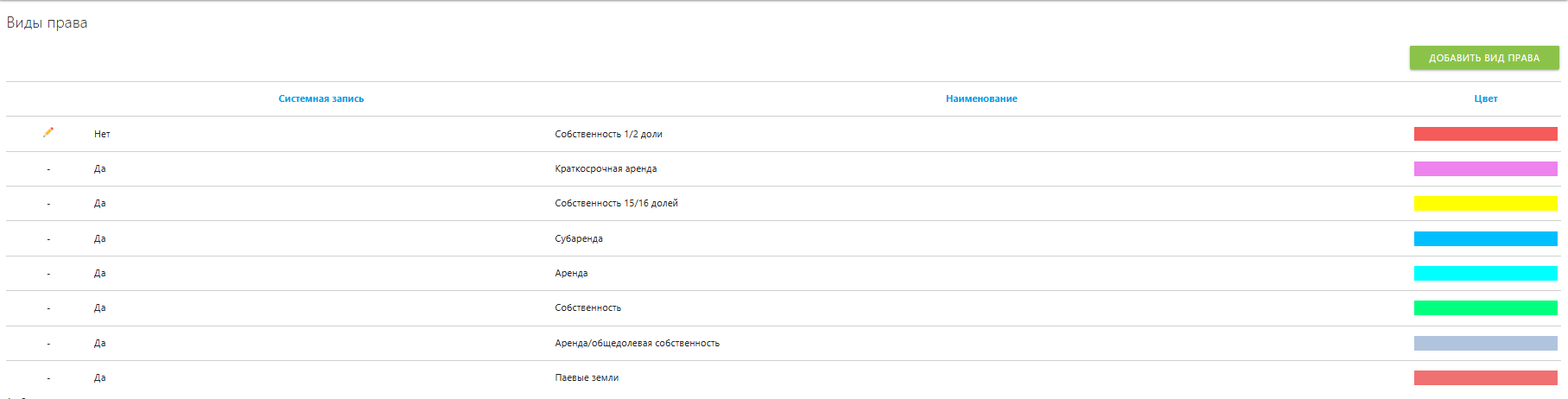This screenshot has height=399, width=1568.
Task: Click the ДОБАВИТЬ ВИД ПРАВА button
Action: coord(1484,58)
